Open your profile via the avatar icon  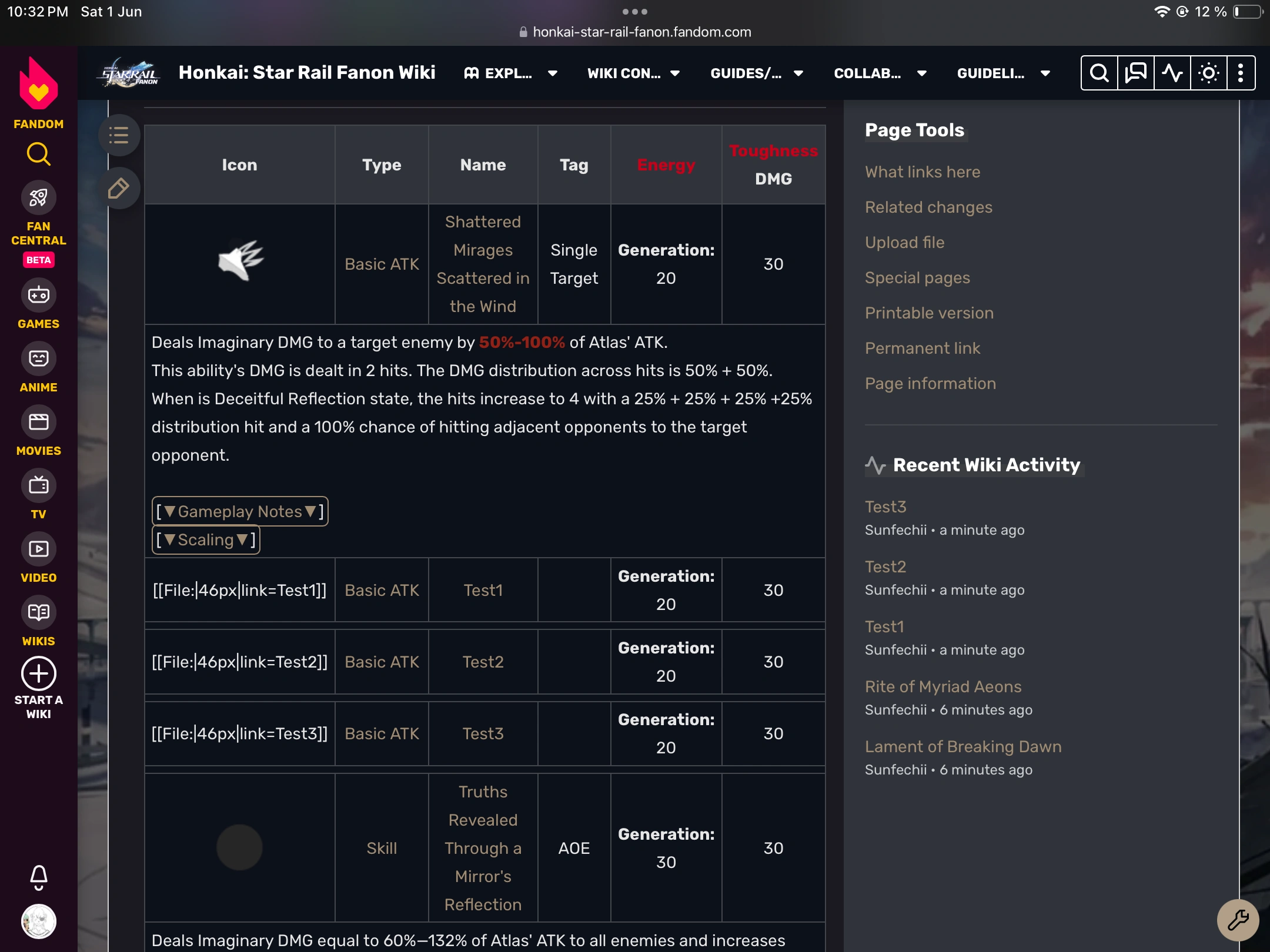point(38,921)
